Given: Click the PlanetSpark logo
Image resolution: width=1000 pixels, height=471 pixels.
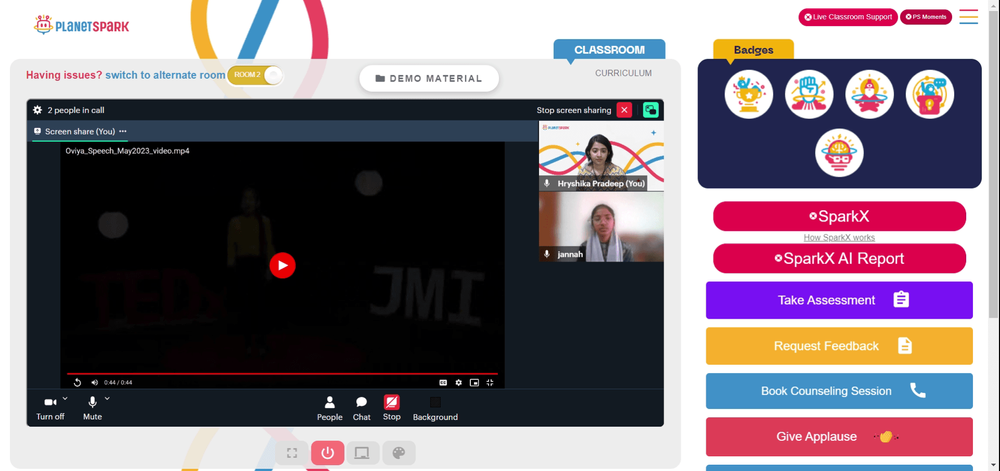Looking at the screenshot, I should [x=82, y=25].
